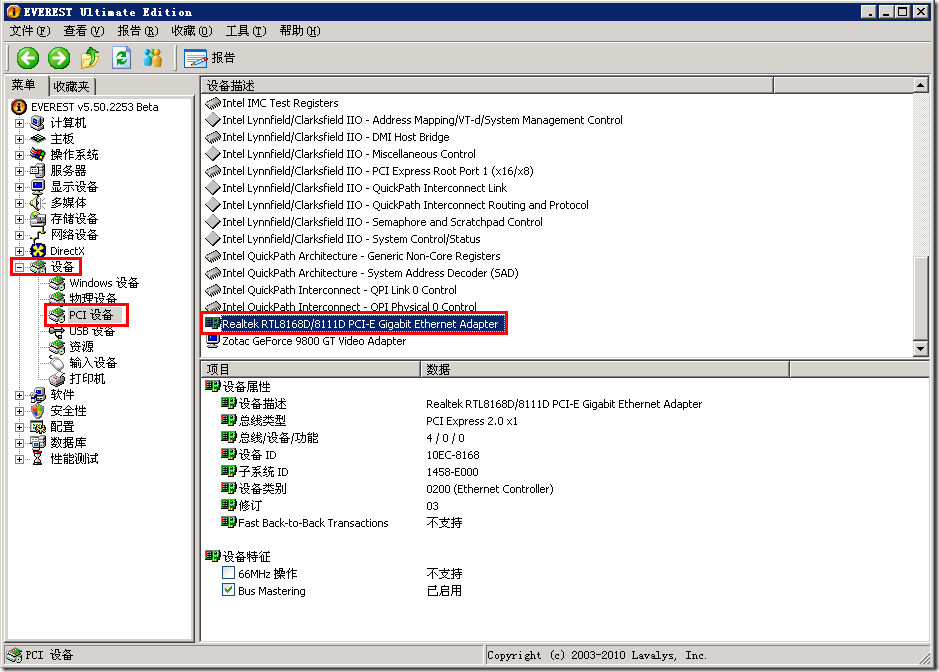Expand the 存储设备 tree node
The width and height of the screenshot is (939, 672).
[x=20, y=219]
